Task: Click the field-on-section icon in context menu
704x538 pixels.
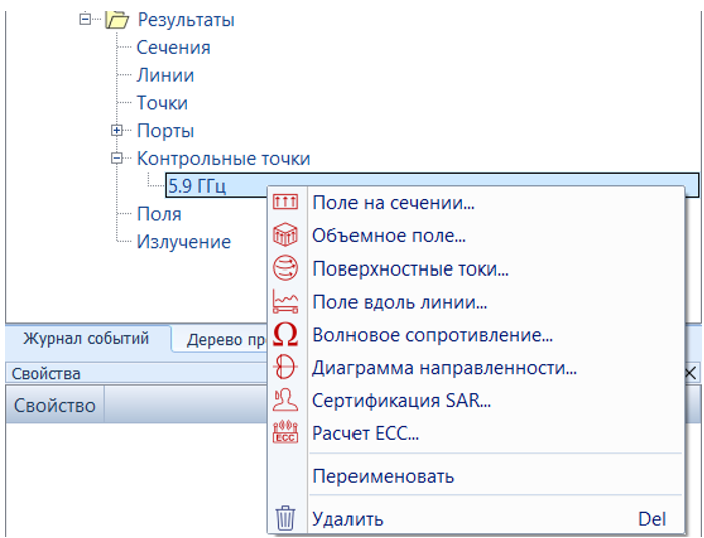Action: (285, 203)
